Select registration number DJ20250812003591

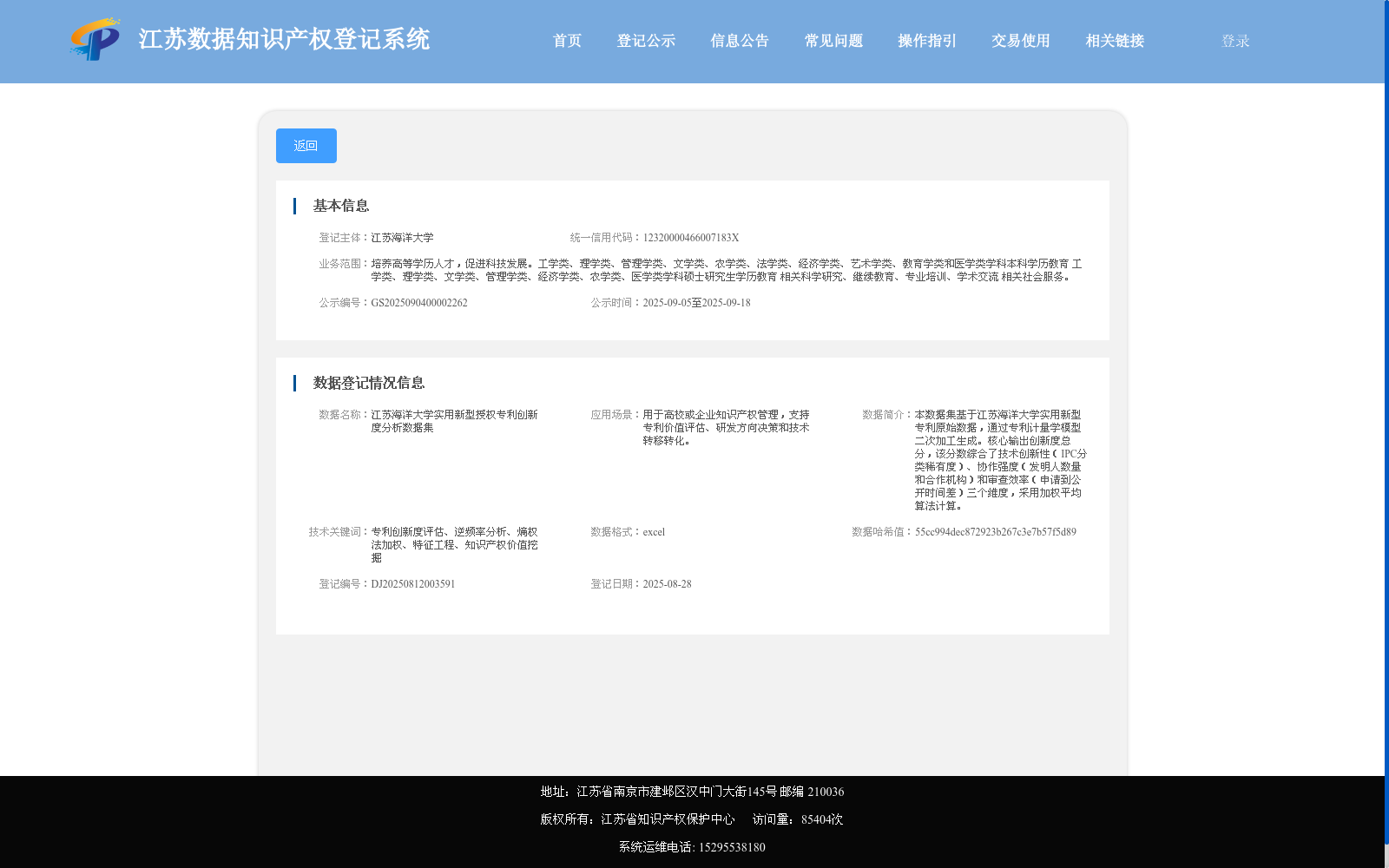point(413,584)
